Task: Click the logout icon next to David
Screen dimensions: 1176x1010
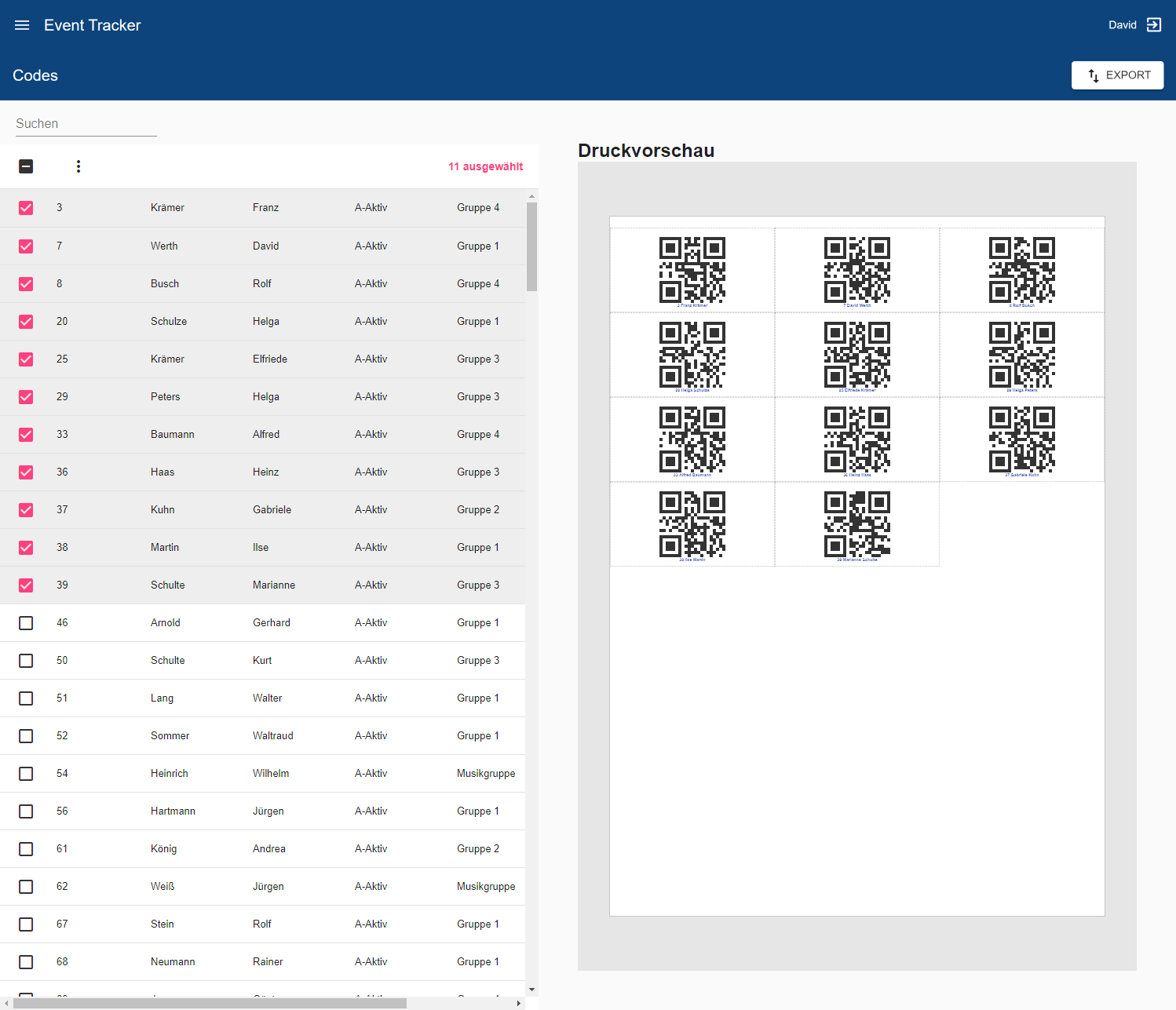Action: 1154,25
